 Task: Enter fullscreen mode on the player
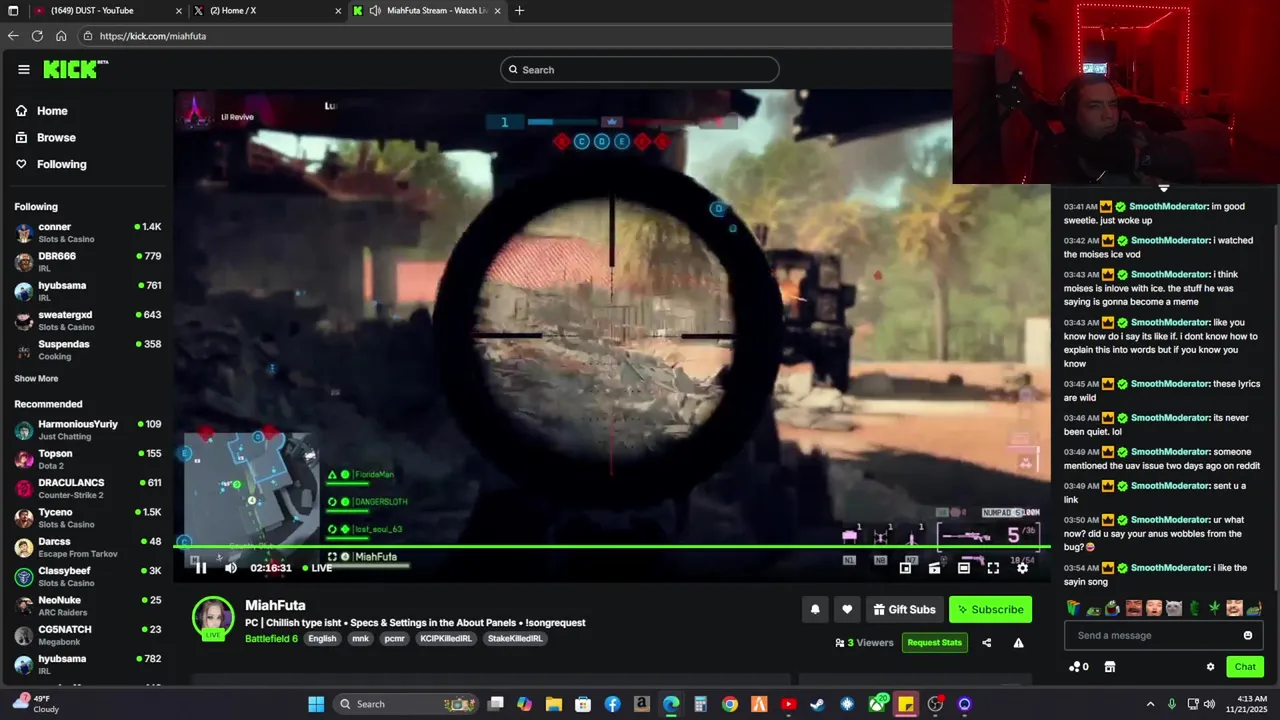click(x=993, y=568)
